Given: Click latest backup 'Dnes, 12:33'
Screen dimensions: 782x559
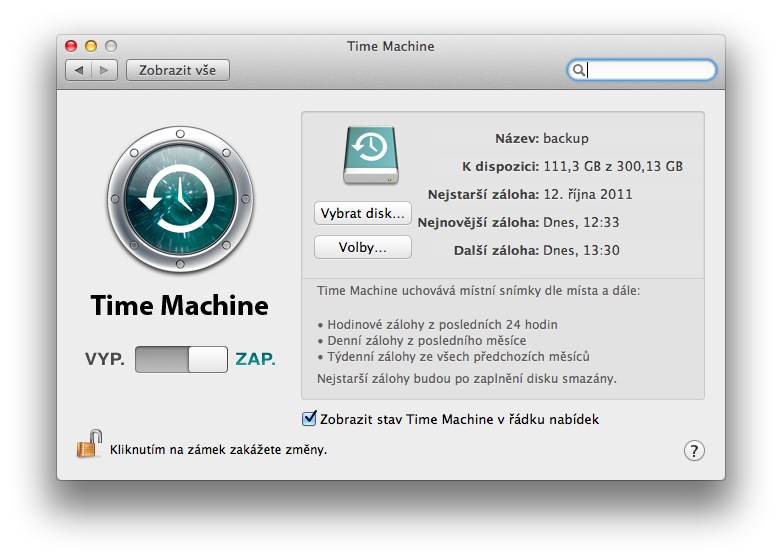Looking at the screenshot, I should [581, 222].
